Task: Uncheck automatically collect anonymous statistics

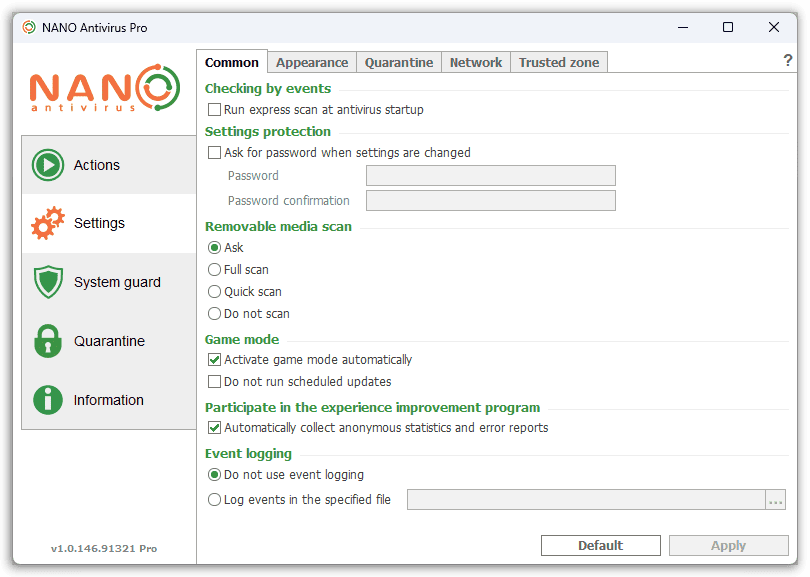Action: [x=214, y=428]
